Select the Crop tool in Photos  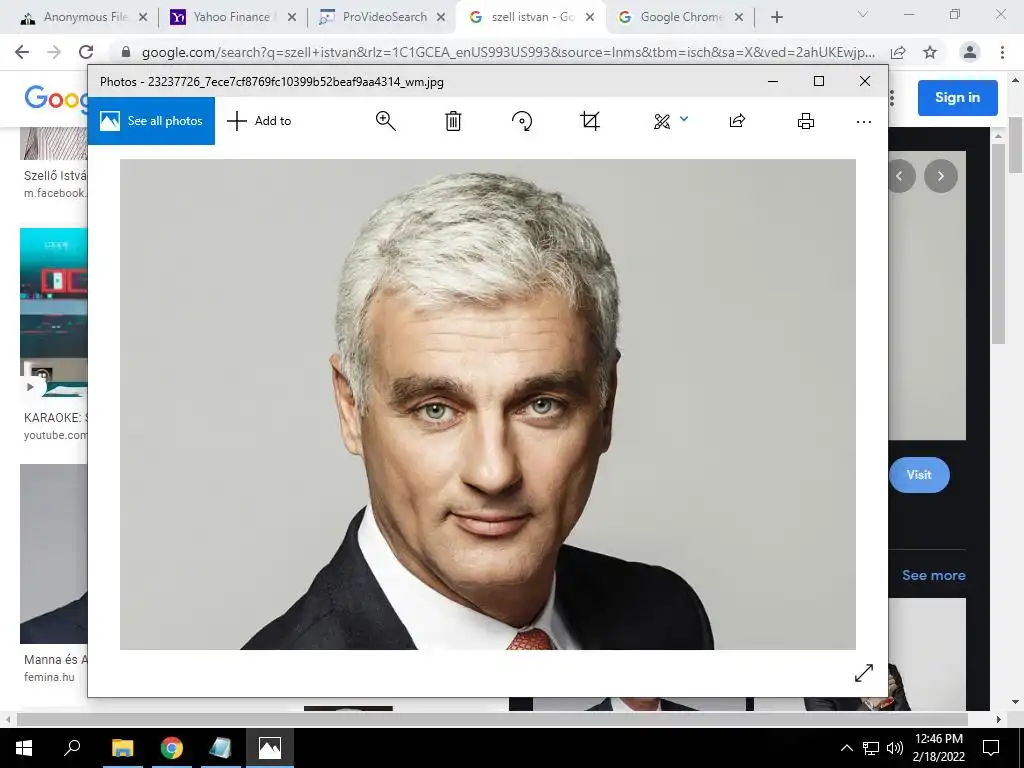590,121
